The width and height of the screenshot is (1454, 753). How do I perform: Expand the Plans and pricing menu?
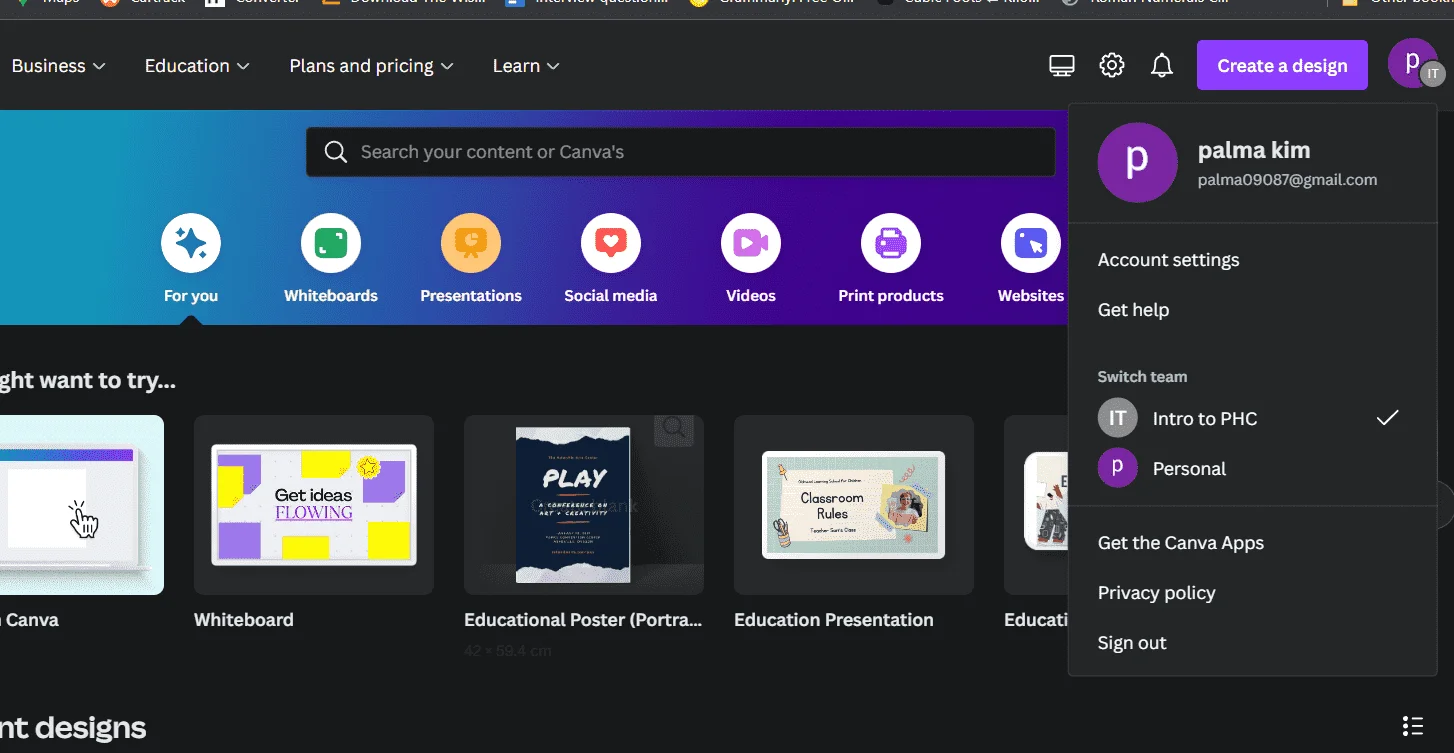click(371, 66)
